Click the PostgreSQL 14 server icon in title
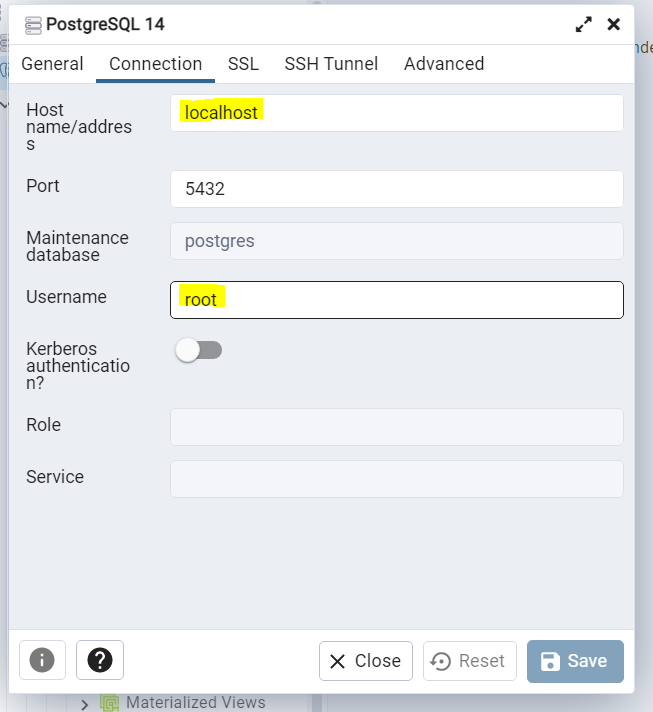The width and height of the screenshot is (653, 712). (x=33, y=25)
